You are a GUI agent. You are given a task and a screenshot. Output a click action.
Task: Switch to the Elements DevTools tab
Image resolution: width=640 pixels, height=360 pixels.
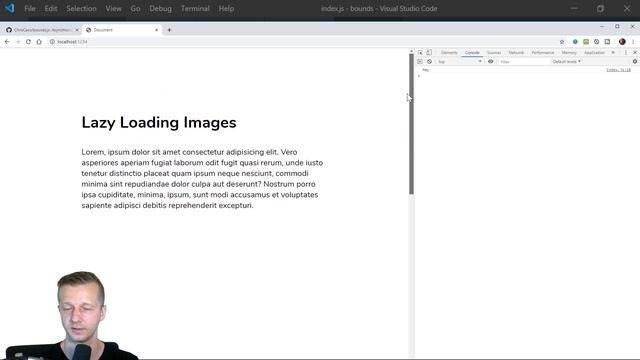pos(449,53)
